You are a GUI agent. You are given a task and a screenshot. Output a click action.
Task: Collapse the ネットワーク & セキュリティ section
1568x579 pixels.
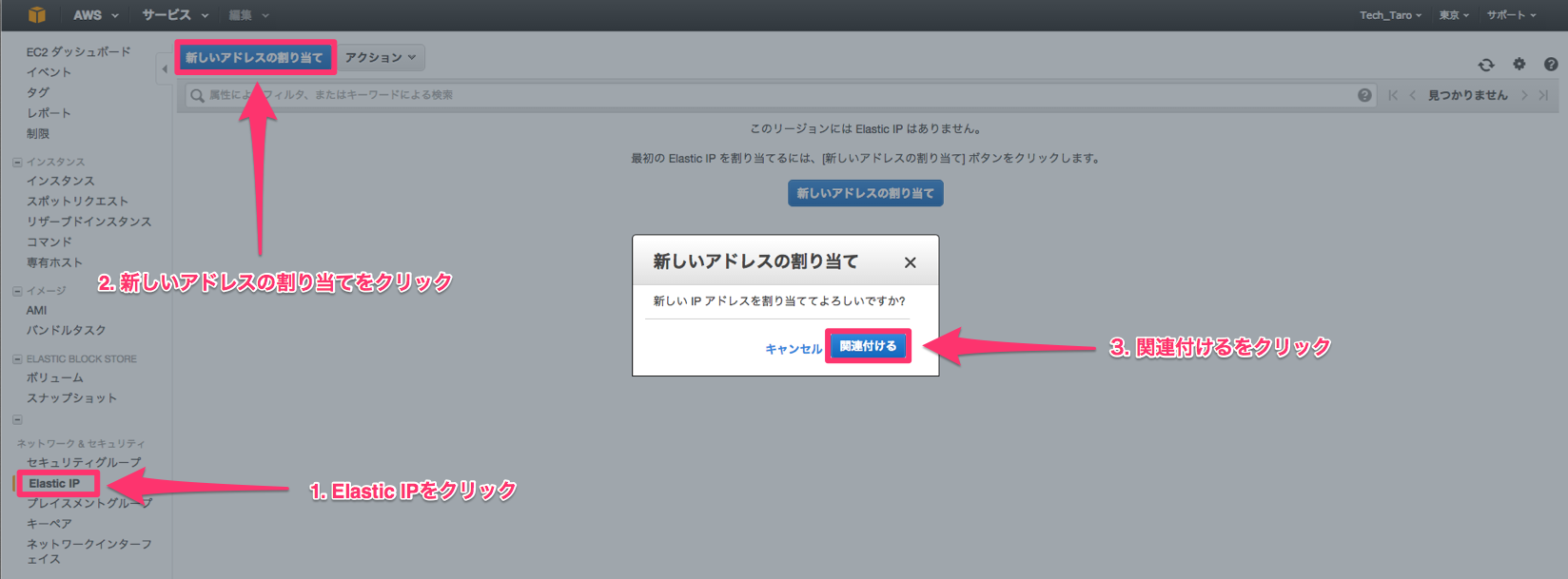(x=17, y=420)
